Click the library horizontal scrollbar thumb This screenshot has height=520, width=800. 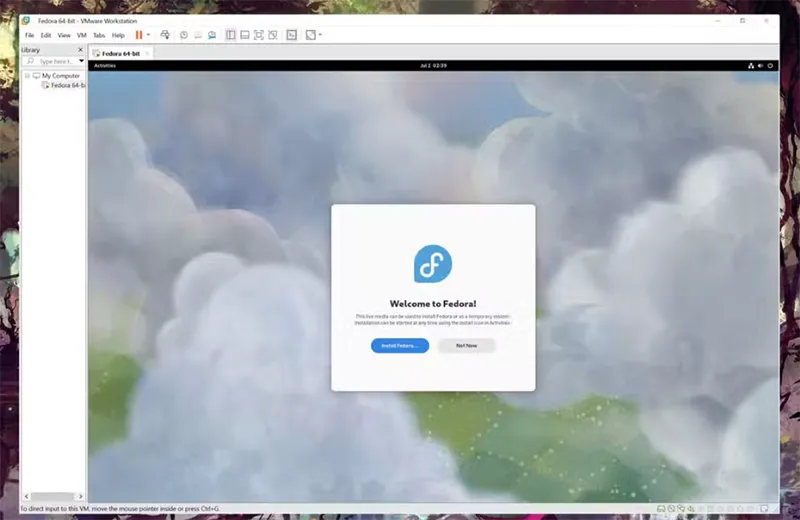(52, 496)
